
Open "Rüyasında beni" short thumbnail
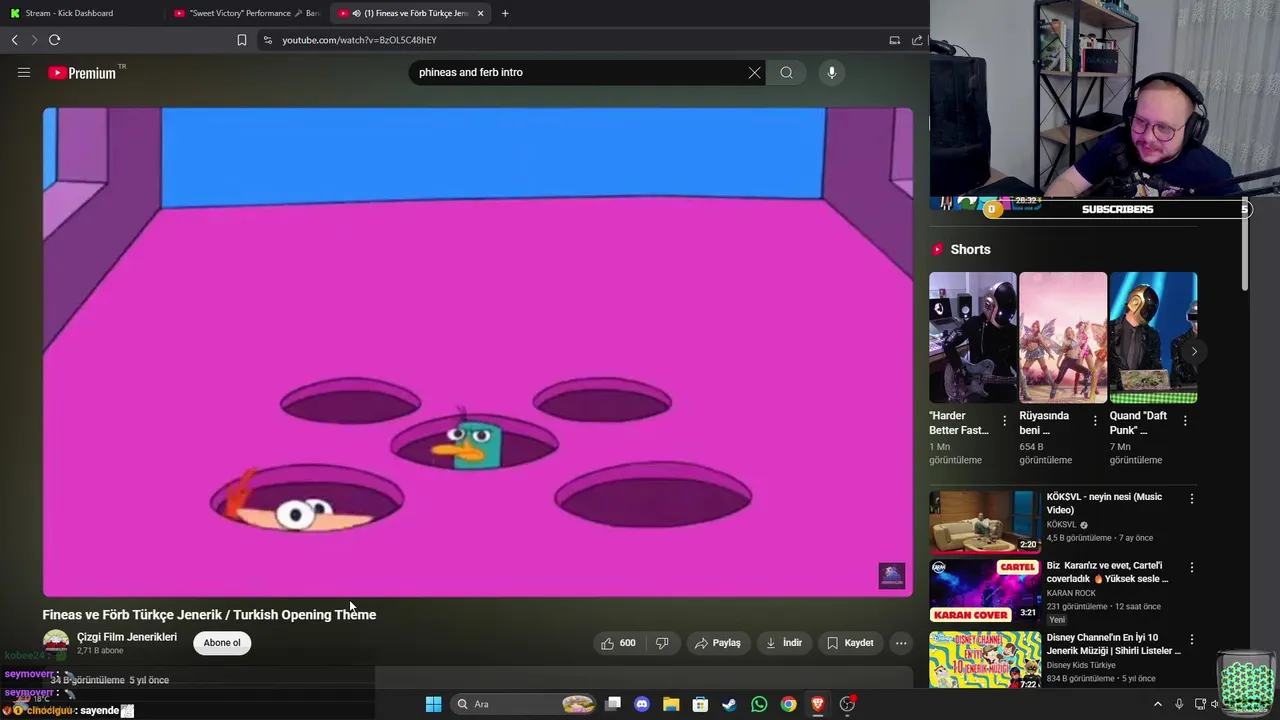click(1062, 337)
